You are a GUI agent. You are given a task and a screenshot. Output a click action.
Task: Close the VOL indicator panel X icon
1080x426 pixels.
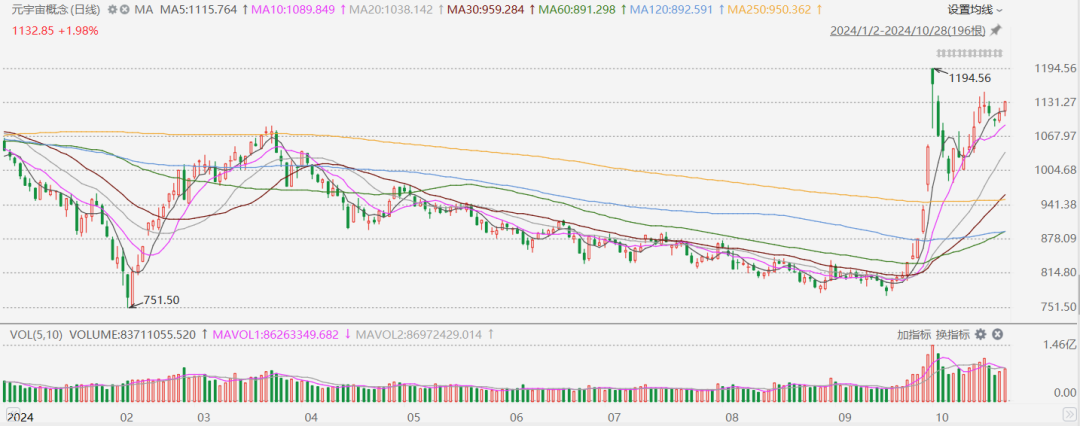tap(997, 334)
